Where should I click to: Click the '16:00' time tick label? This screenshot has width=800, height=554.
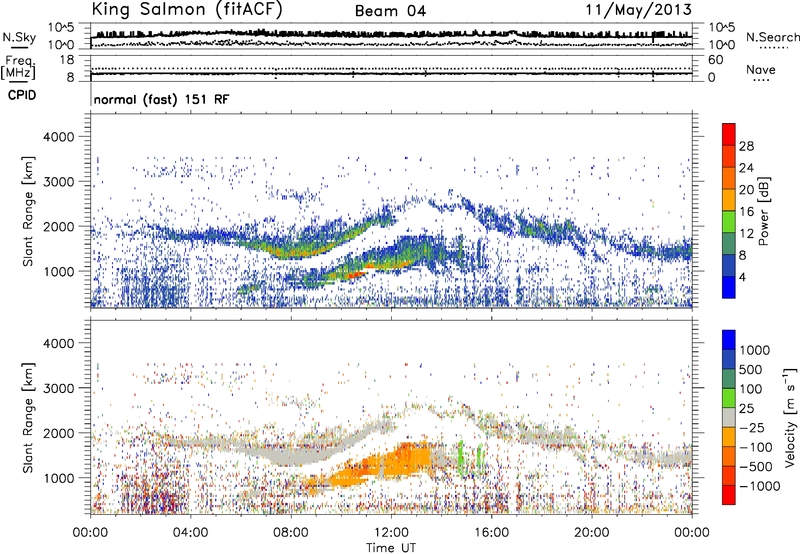coord(491,533)
